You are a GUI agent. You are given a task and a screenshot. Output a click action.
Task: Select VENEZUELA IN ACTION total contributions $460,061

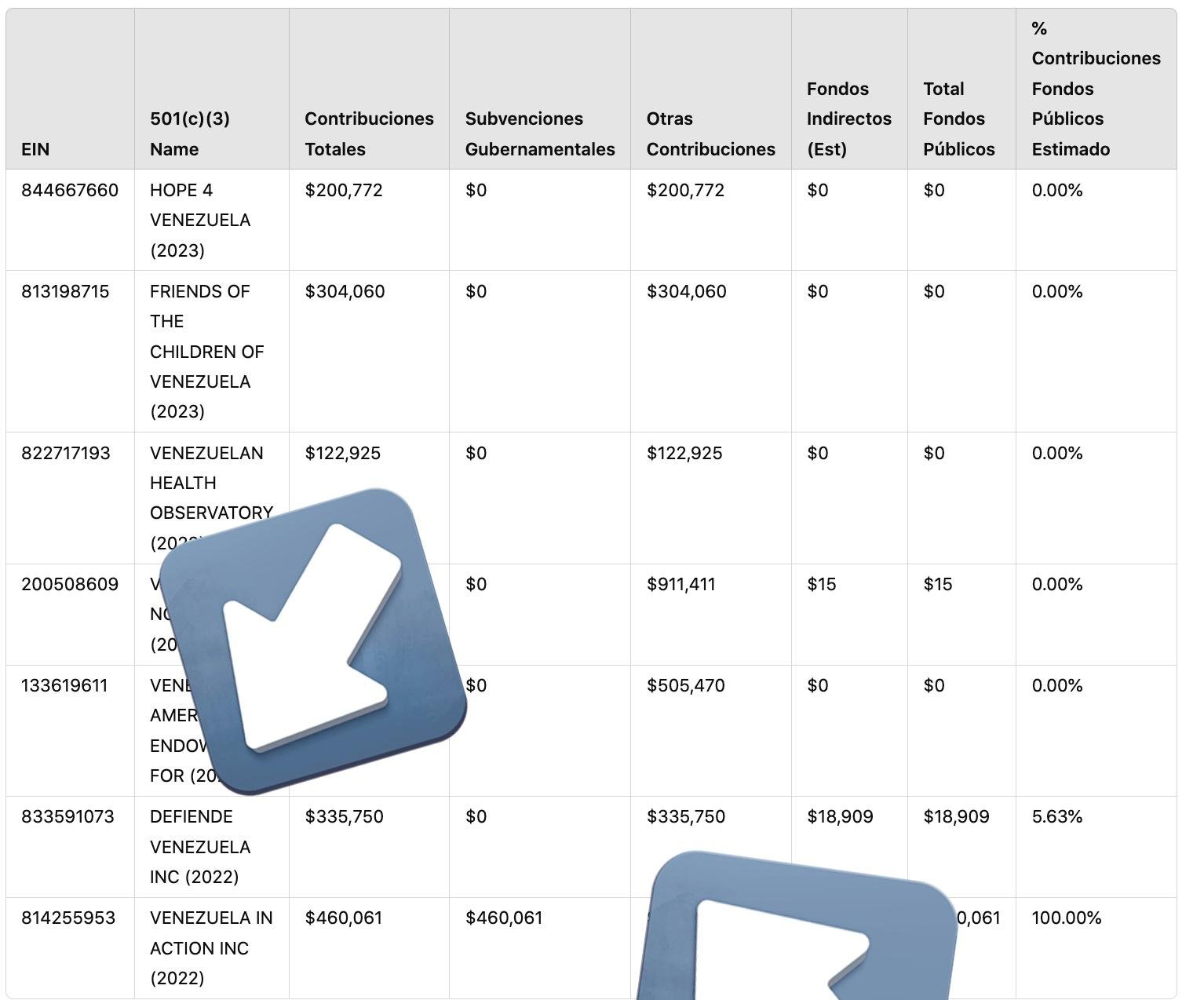pyautogui.click(x=344, y=918)
